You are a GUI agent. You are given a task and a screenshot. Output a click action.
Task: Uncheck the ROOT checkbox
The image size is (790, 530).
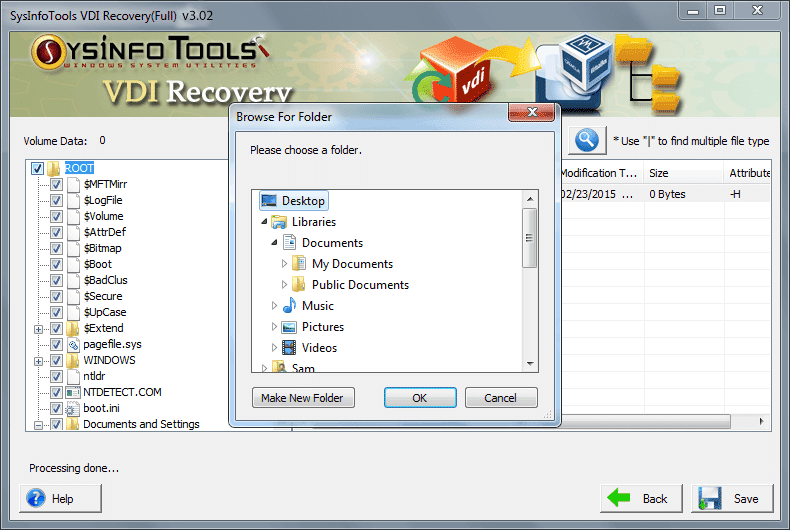[x=37, y=168]
